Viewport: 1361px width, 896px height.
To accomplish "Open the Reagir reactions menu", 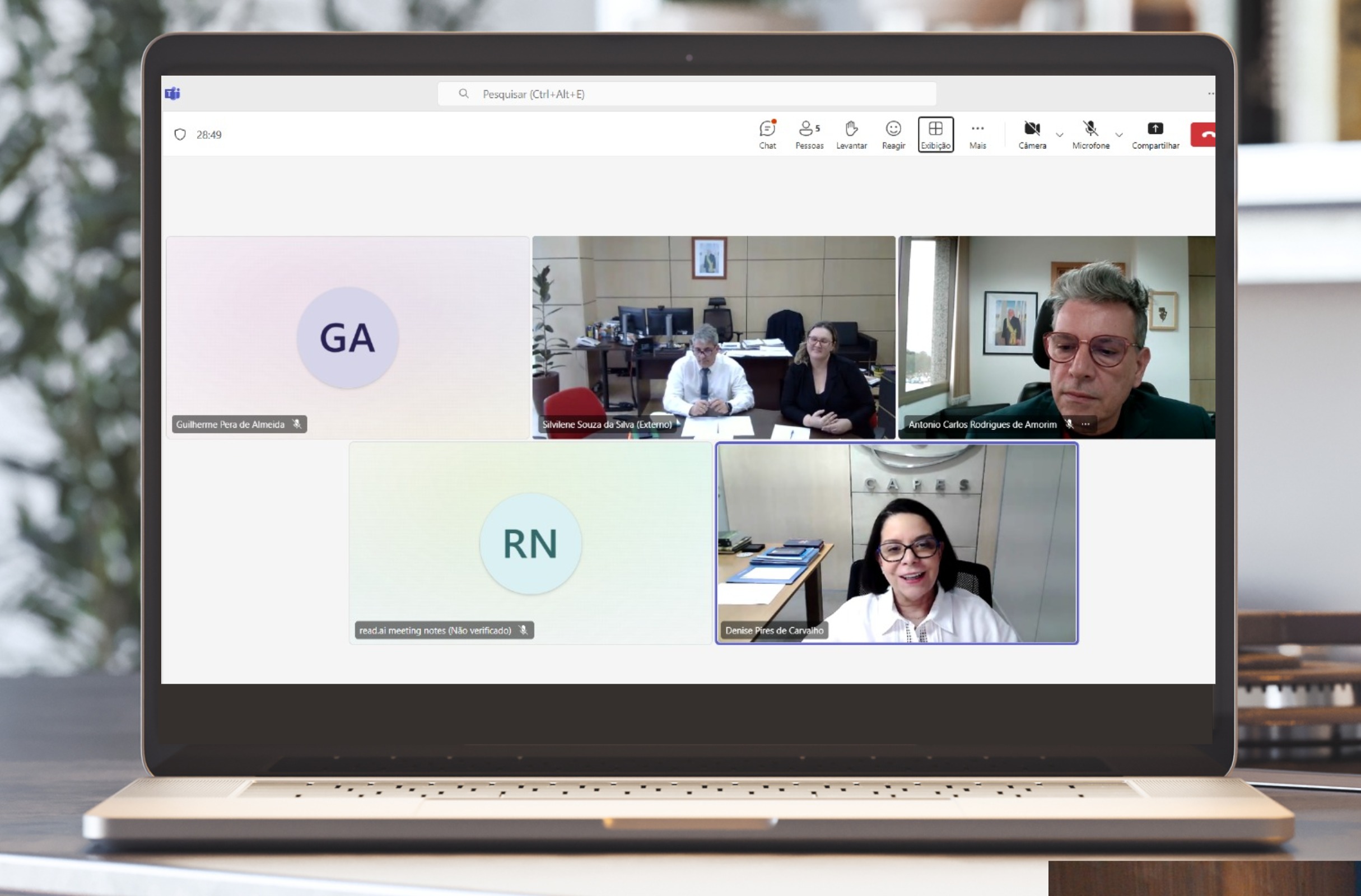I will 893,134.
